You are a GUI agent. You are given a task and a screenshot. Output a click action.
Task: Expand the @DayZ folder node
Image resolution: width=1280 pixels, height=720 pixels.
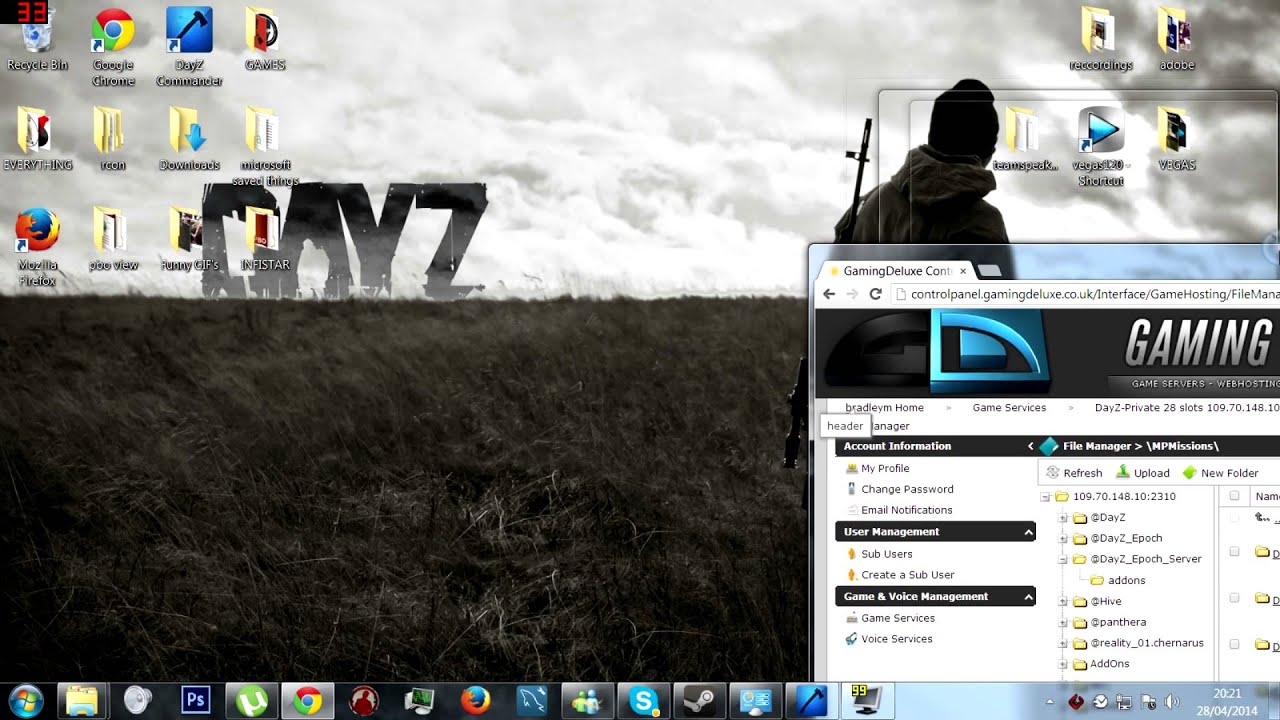(x=1063, y=518)
